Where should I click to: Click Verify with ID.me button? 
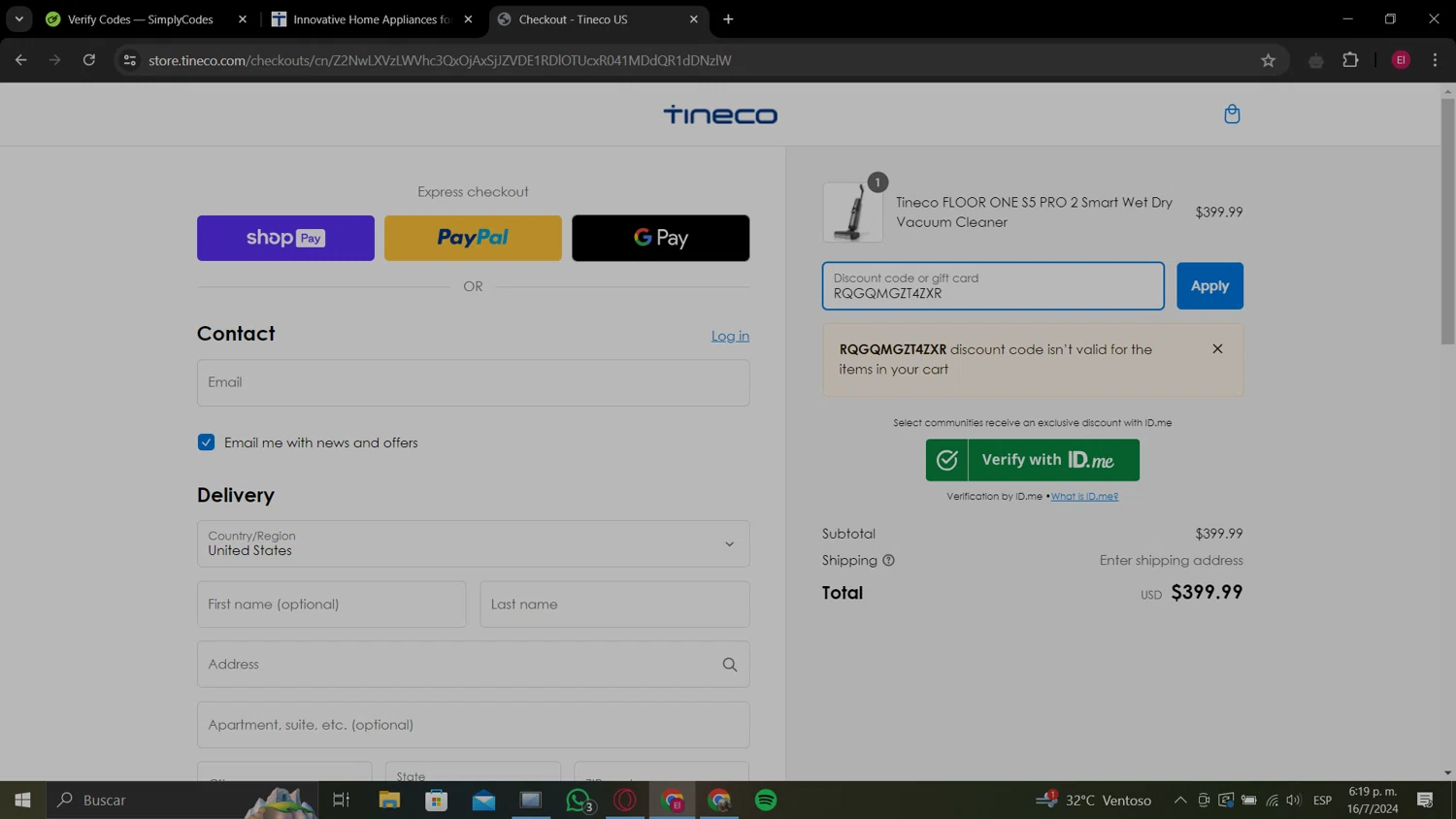[x=1032, y=460]
